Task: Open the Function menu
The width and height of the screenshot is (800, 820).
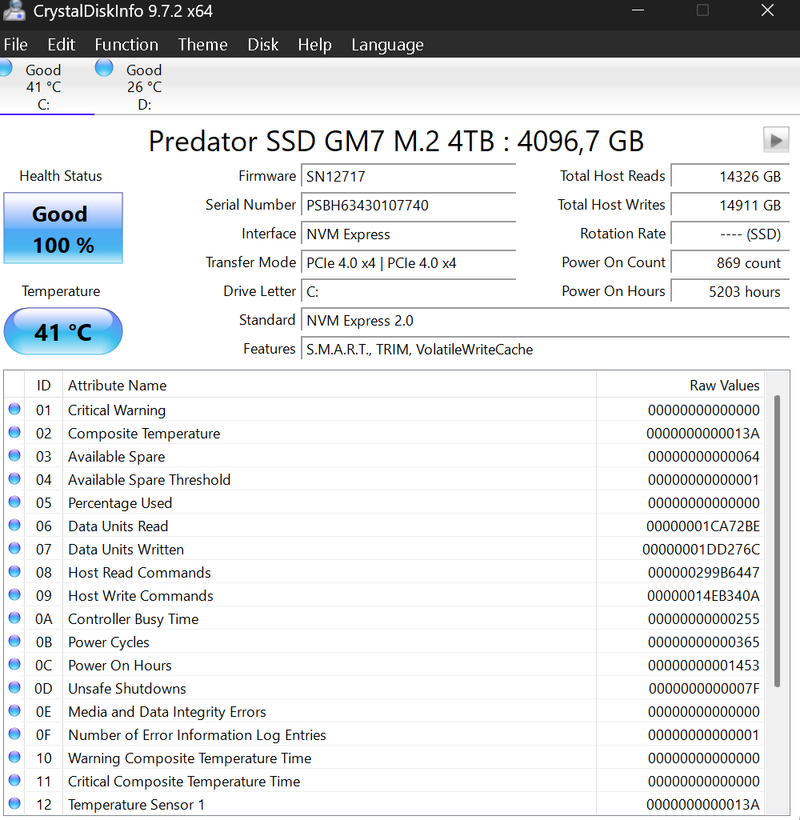Action: click(127, 44)
